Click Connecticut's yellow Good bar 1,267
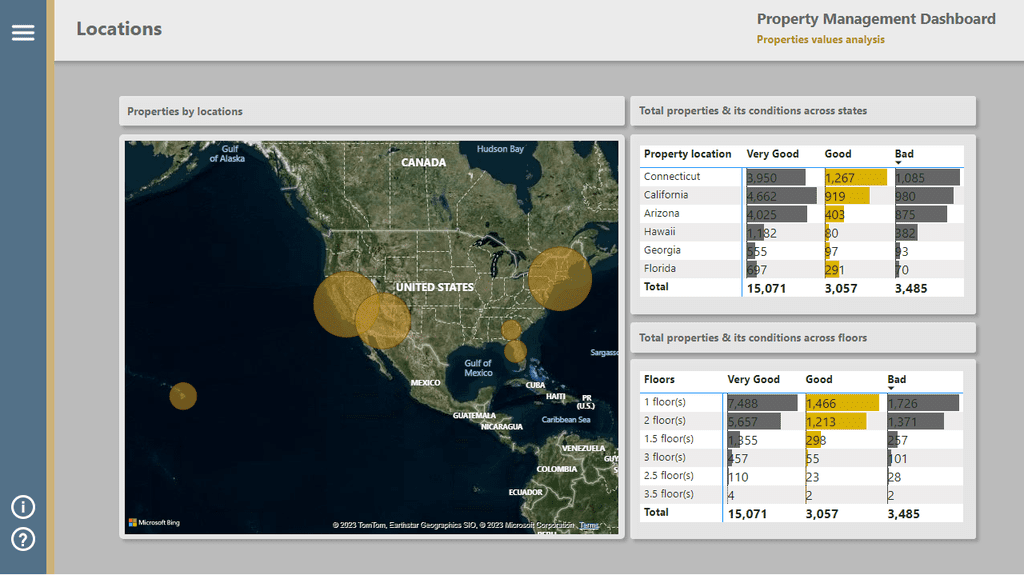 [856, 177]
